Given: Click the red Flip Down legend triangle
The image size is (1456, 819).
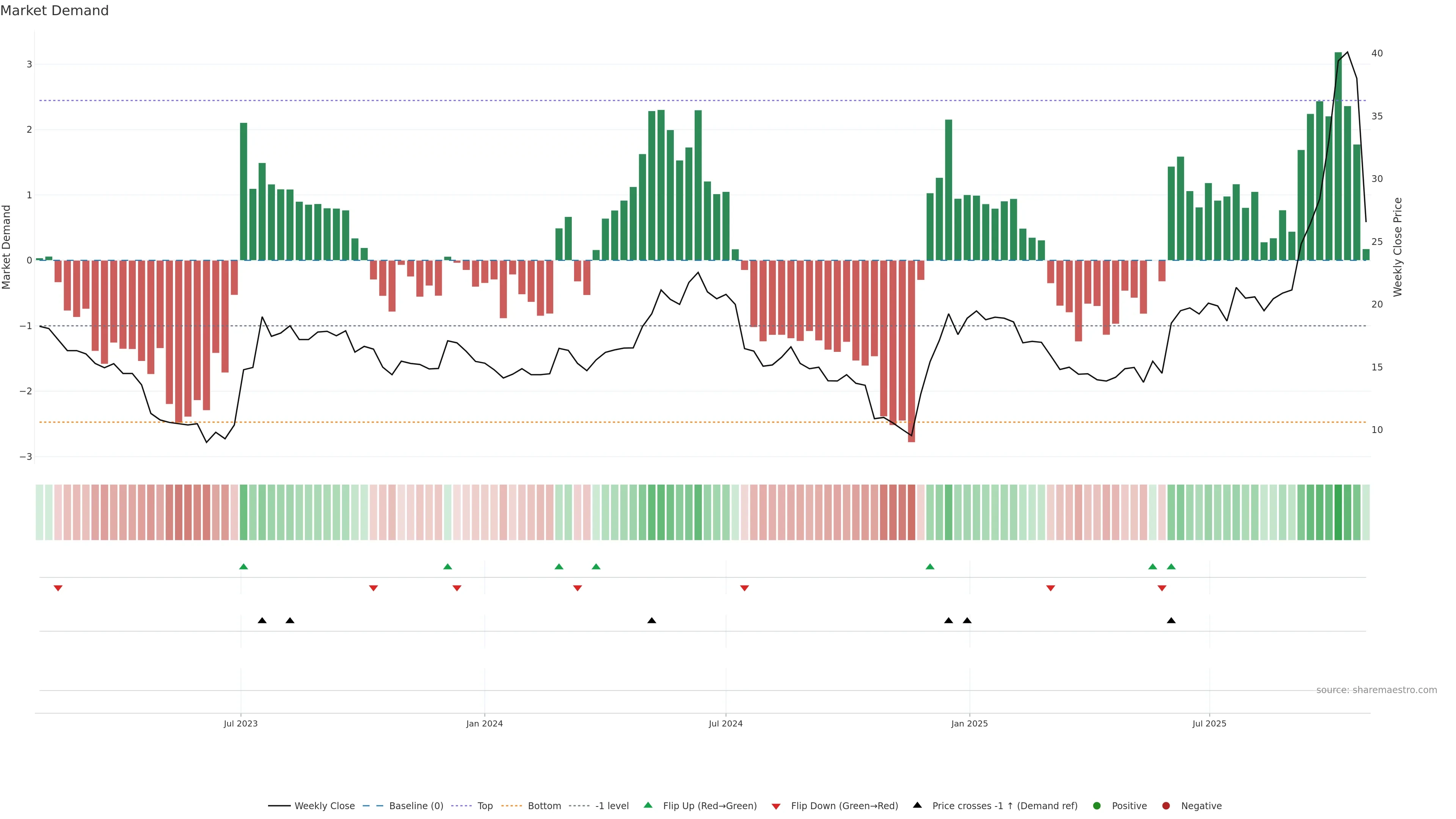Looking at the screenshot, I should (776, 806).
